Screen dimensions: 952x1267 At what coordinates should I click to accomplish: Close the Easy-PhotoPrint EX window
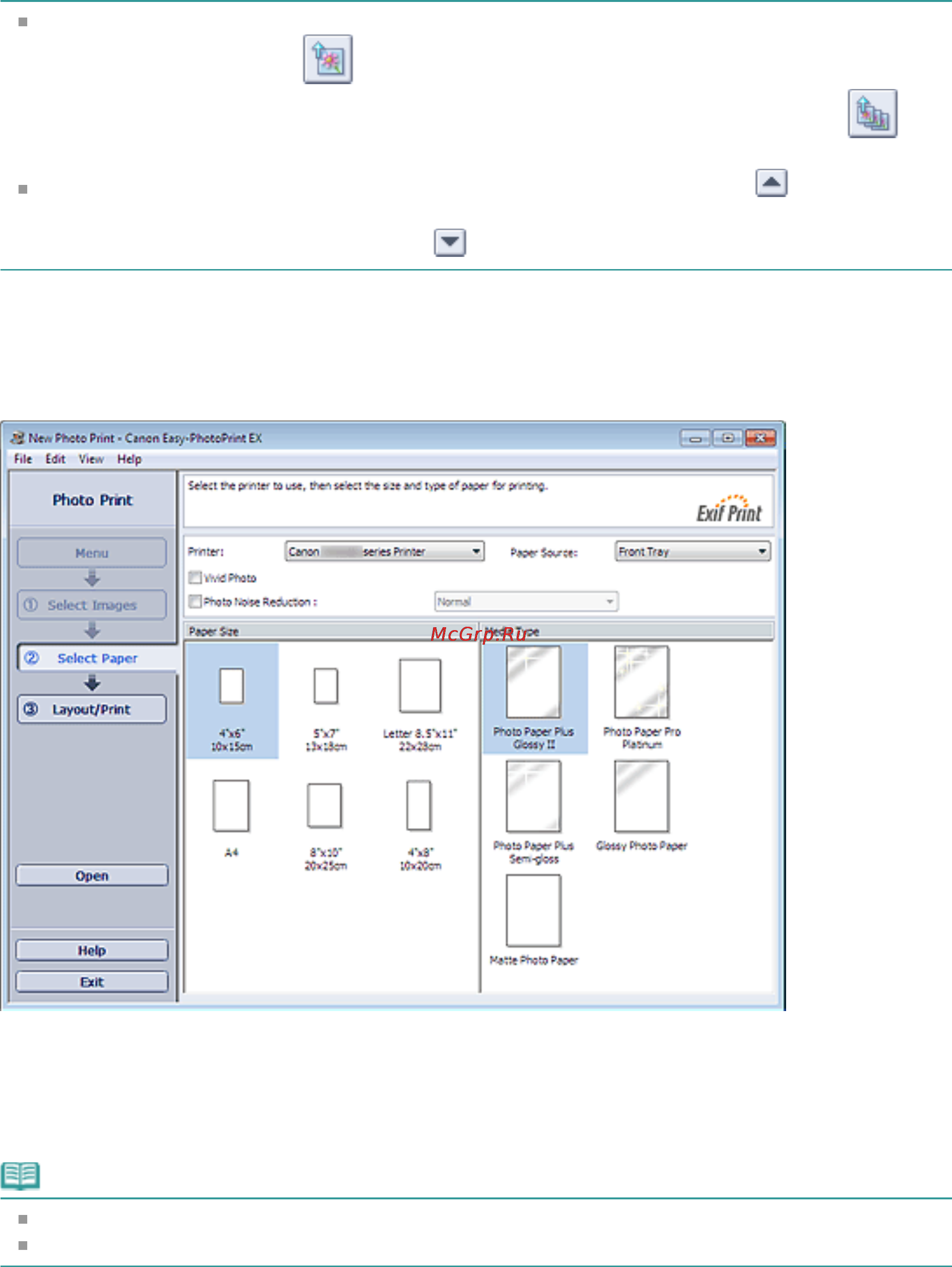coord(760,438)
